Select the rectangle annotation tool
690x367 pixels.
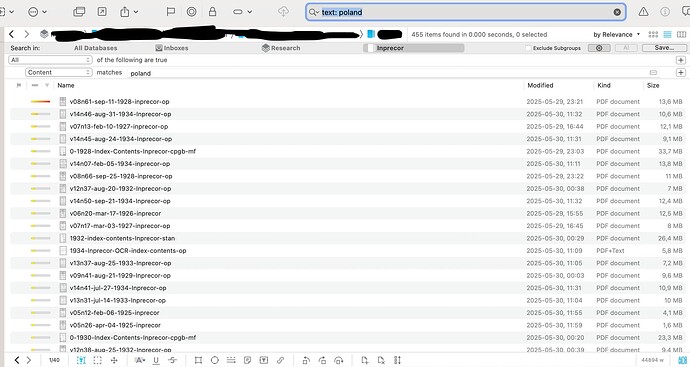(x=198, y=360)
